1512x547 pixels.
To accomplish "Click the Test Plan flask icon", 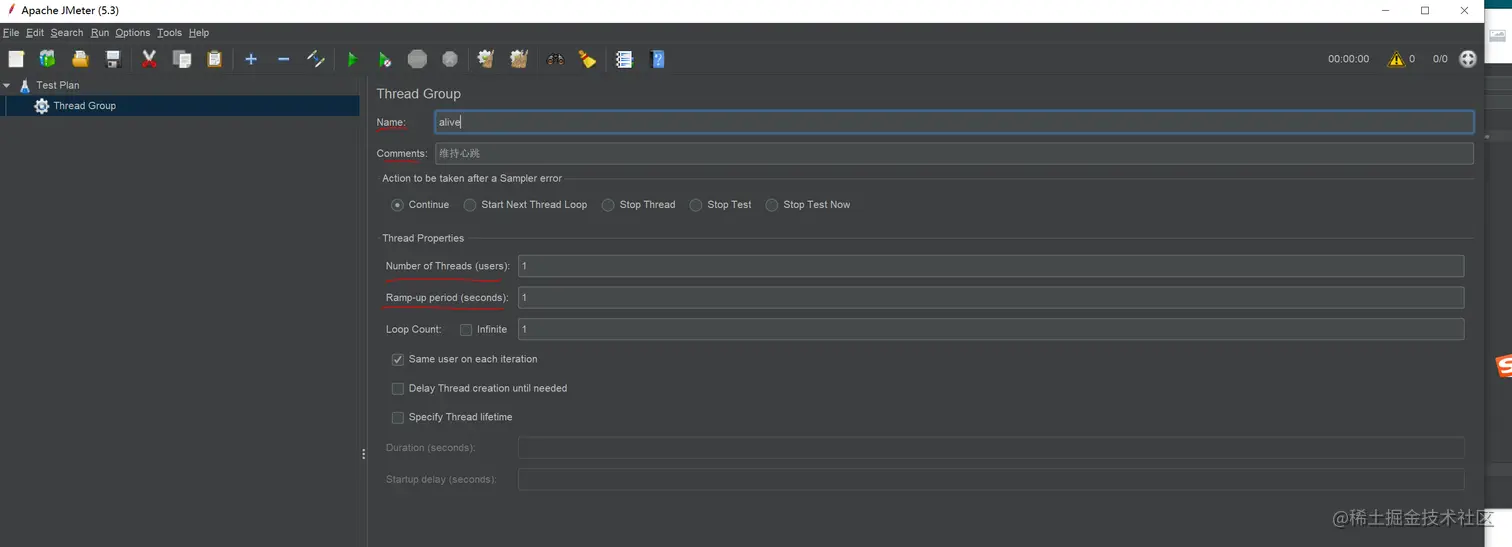I will point(25,85).
